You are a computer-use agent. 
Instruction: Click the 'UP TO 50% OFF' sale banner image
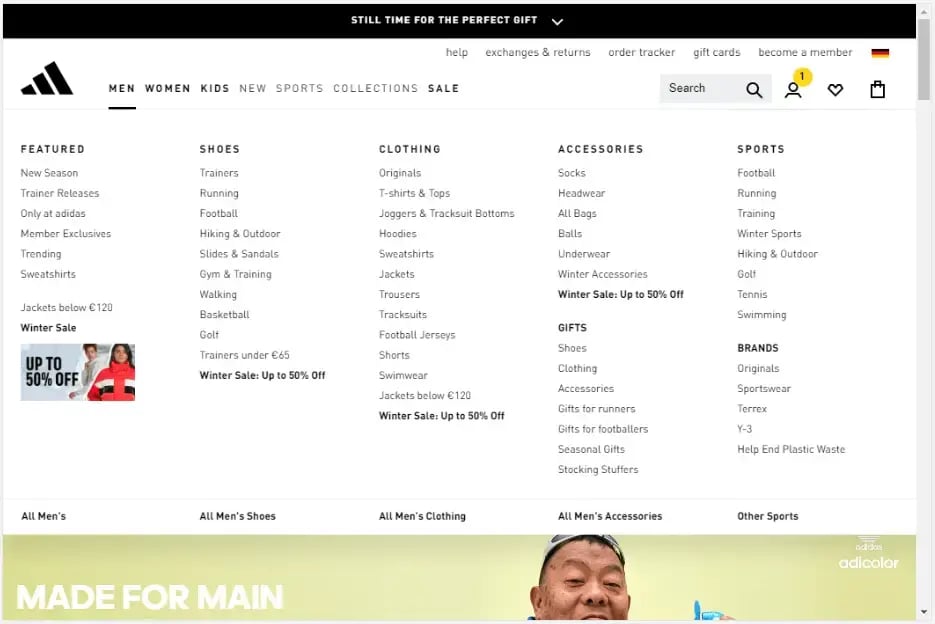[77, 372]
